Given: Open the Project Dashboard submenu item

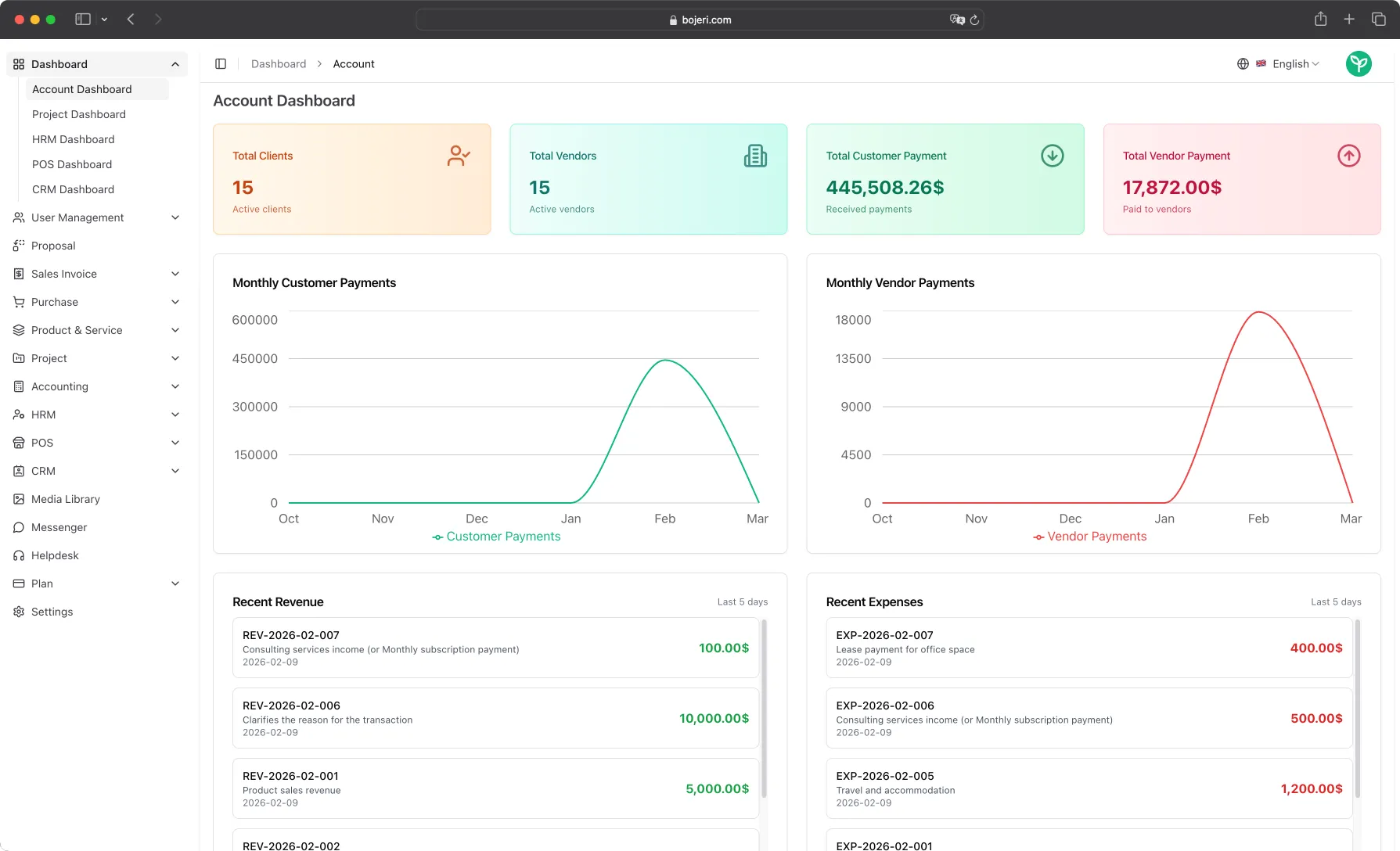Looking at the screenshot, I should (79, 114).
